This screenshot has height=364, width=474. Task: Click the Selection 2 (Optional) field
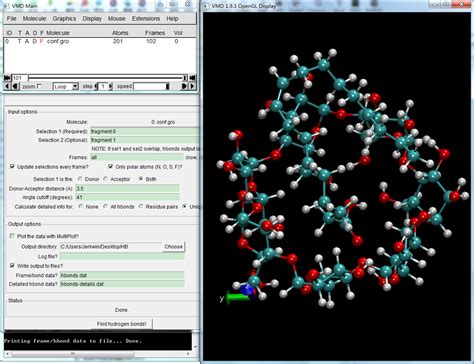(x=145, y=140)
